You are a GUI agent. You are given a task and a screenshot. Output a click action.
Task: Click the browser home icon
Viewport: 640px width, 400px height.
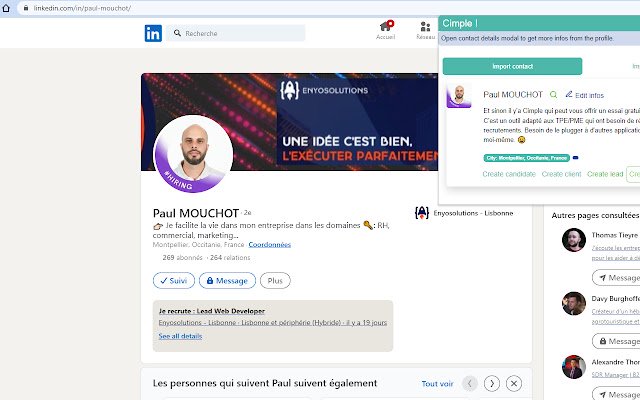(6, 8)
